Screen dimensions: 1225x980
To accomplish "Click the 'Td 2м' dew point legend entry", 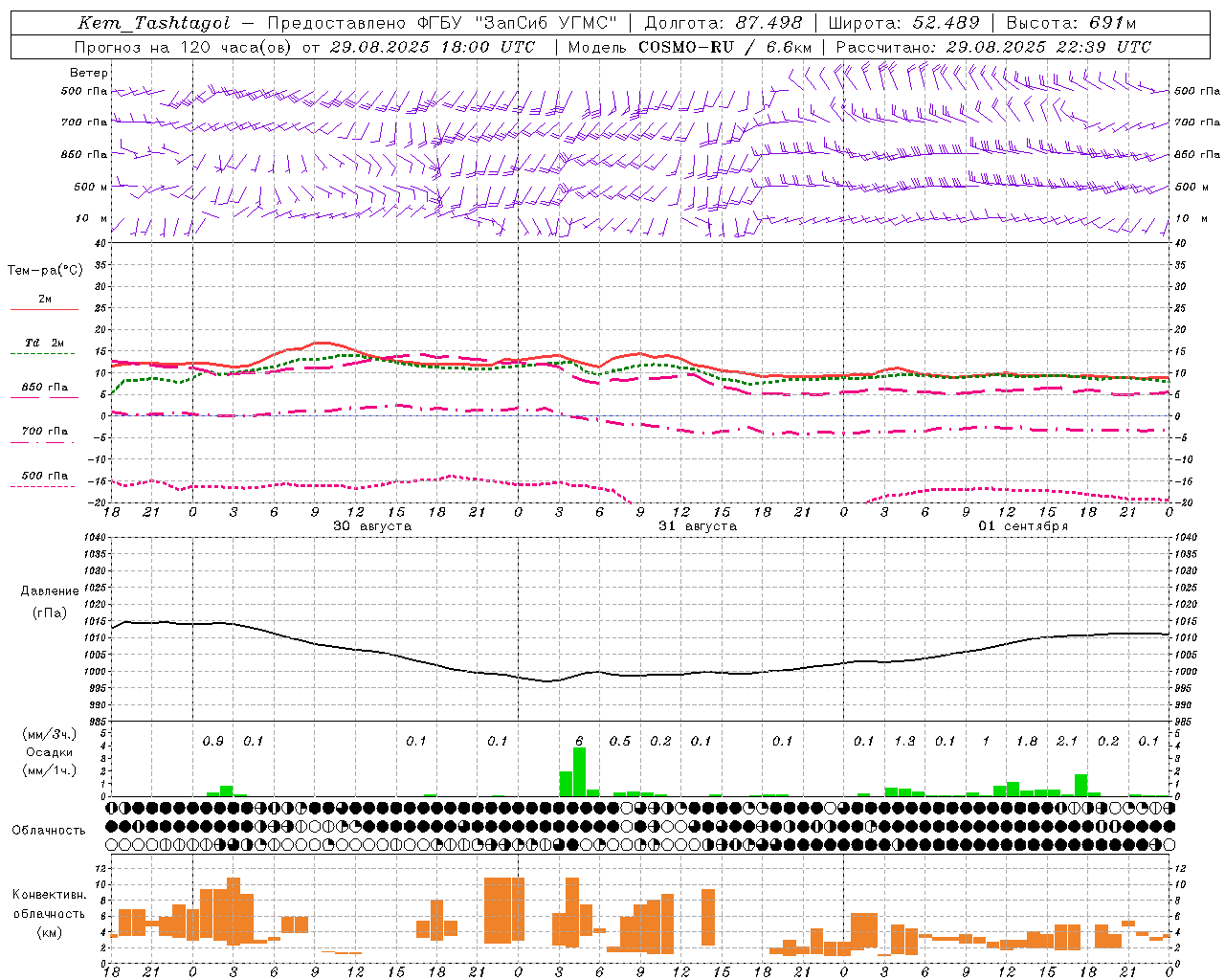I will click(x=45, y=343).
